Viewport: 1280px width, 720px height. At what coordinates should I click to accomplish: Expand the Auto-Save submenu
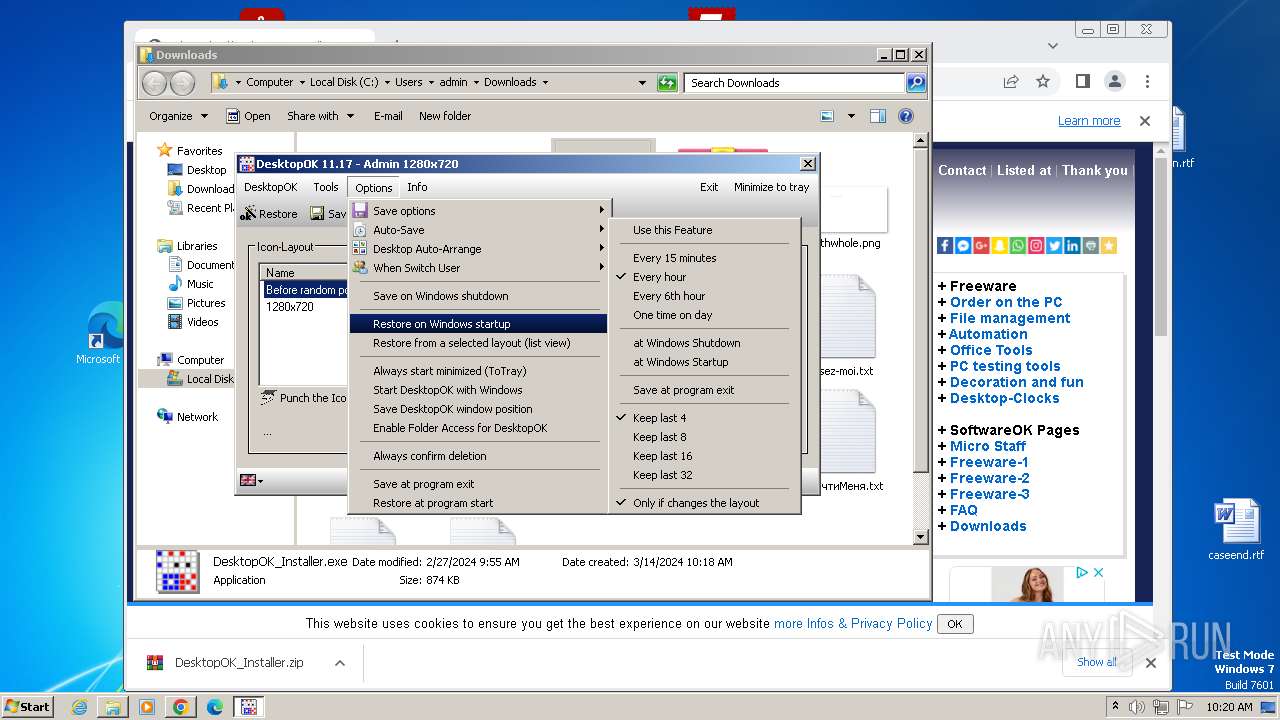coord(478,230)
